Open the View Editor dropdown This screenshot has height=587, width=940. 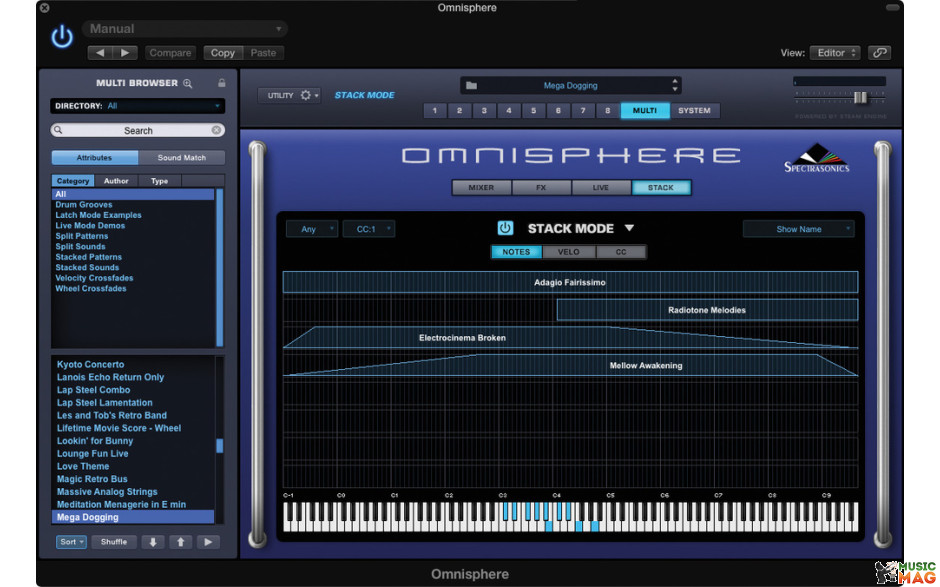point(835,53)
